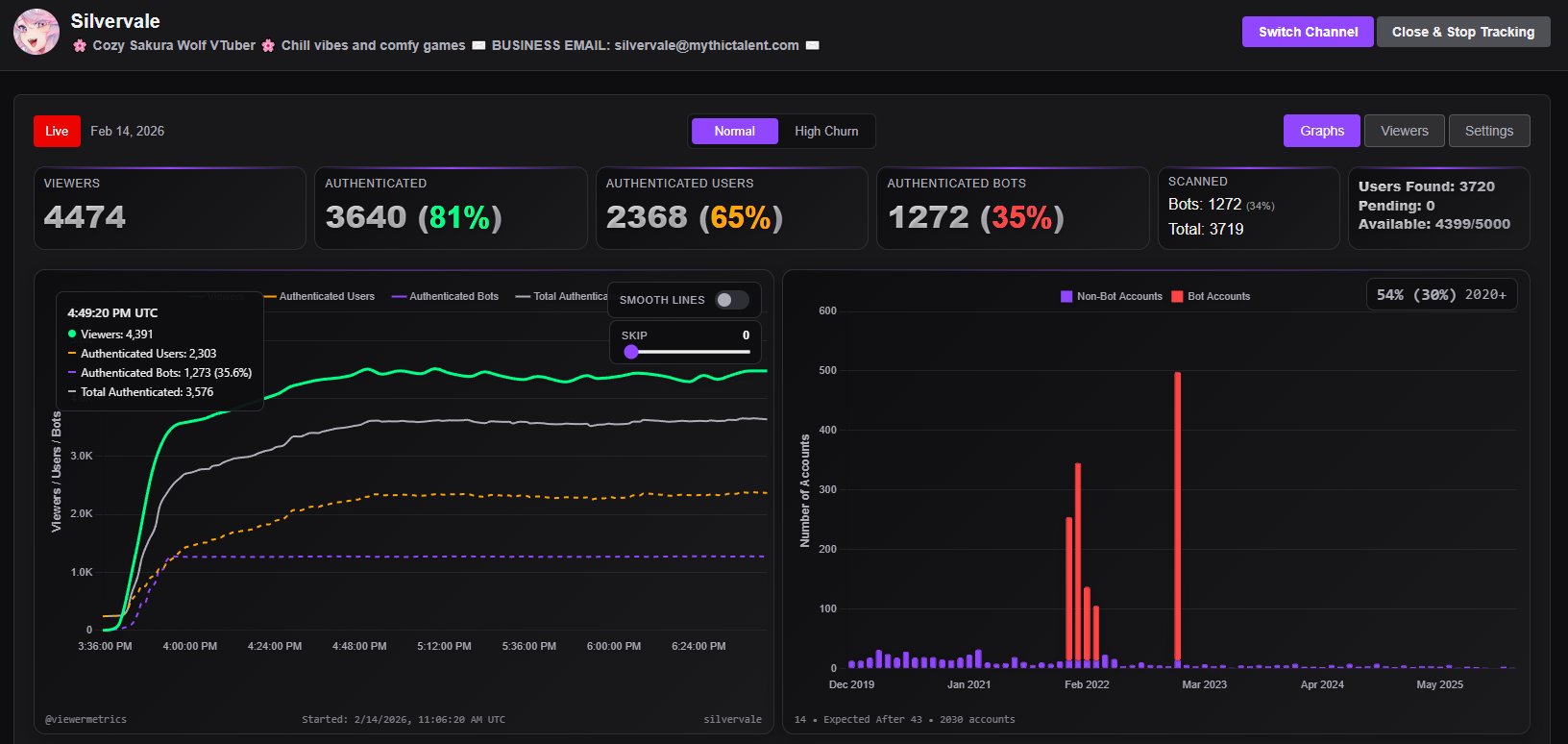1568x744 pixels.
Task: Open the Viewers tab
Action: pyautogui.click(x=1405, y=131)
